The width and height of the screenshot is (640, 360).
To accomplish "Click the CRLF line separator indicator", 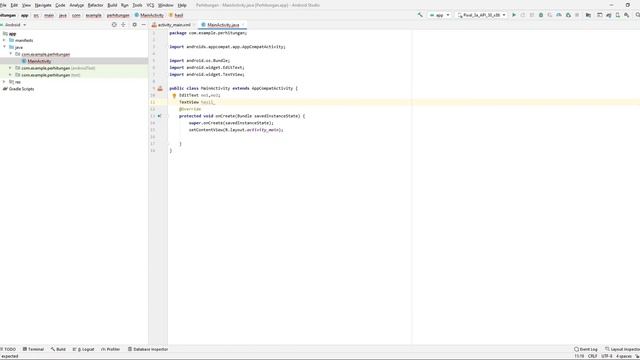I will (593, 356).
